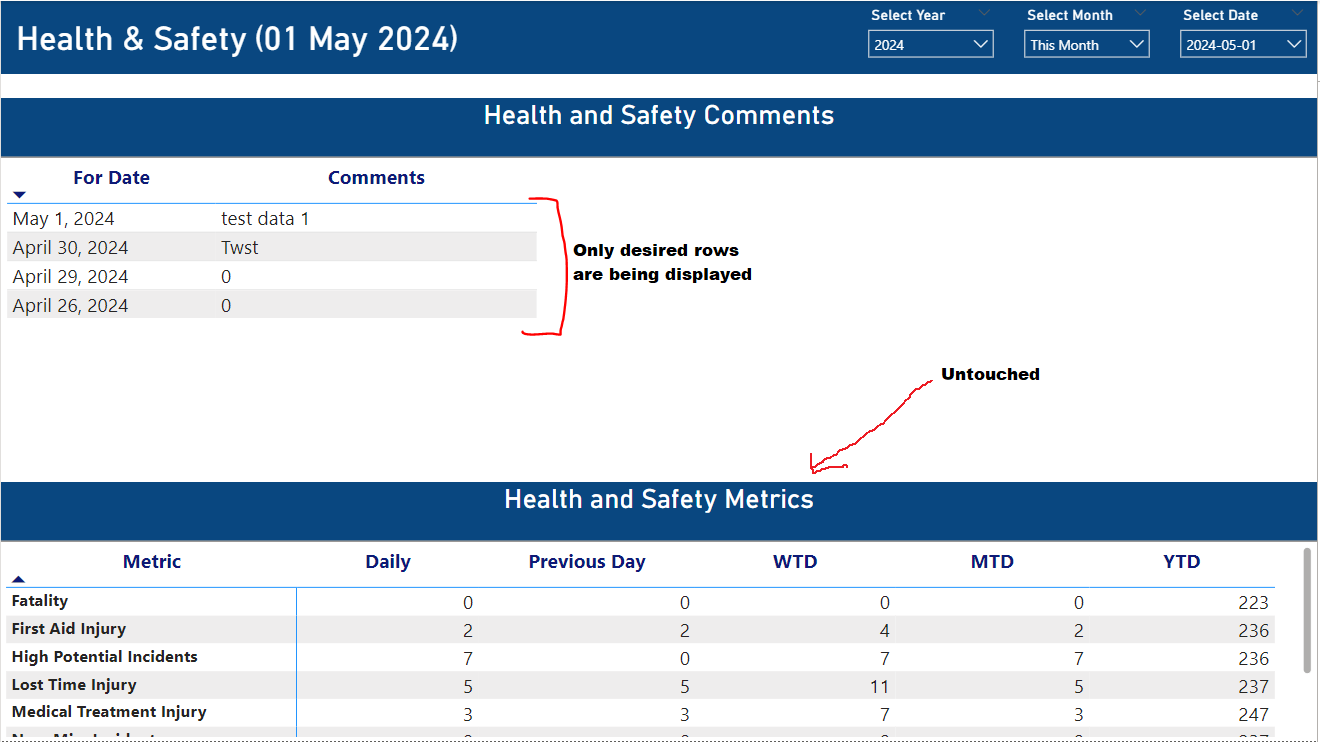Click First Aid Injury WTD value 4
The height and width of the screenshot is (742, 1320).
pos(884,631)
